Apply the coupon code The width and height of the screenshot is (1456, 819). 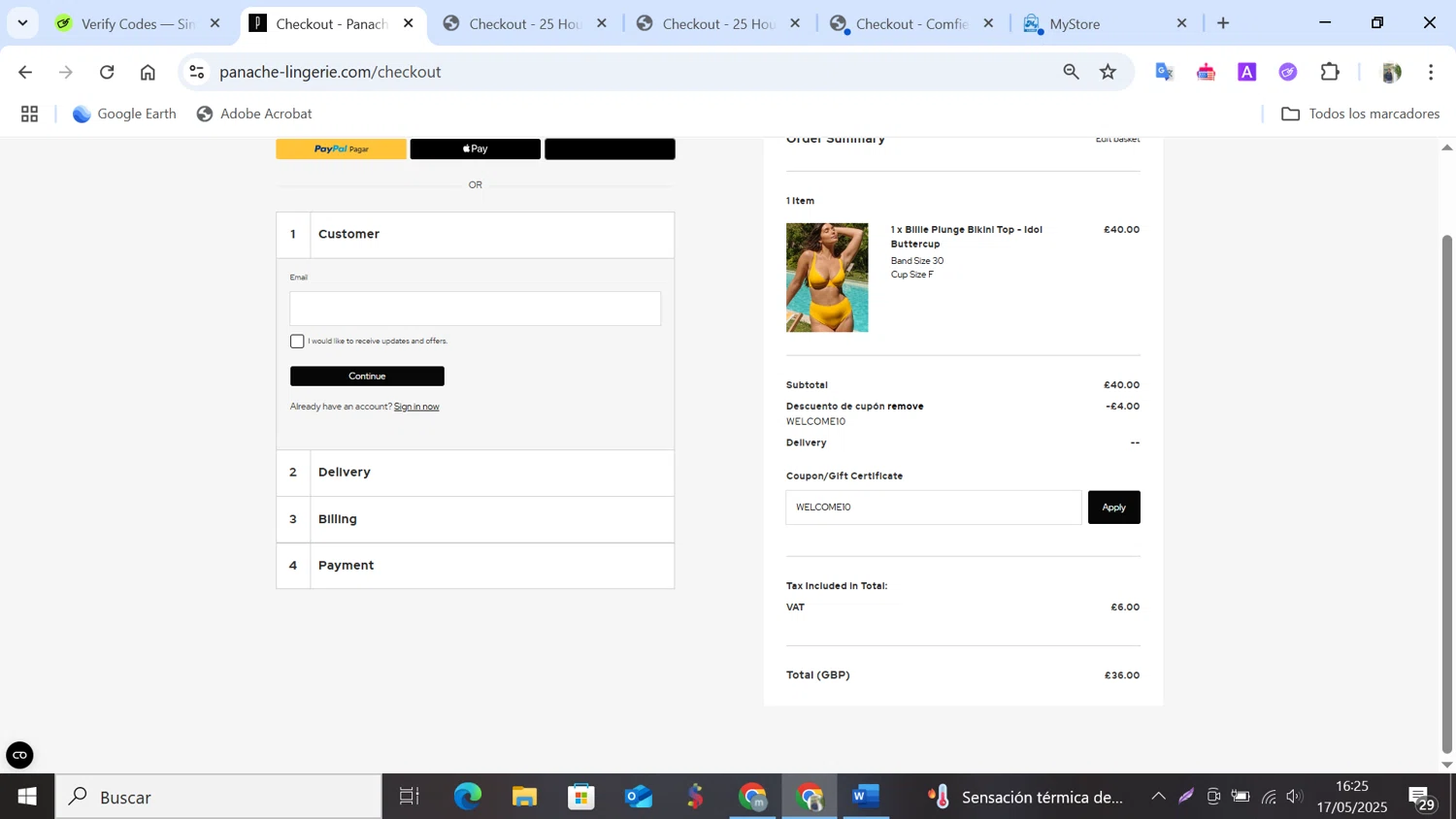1113,508
